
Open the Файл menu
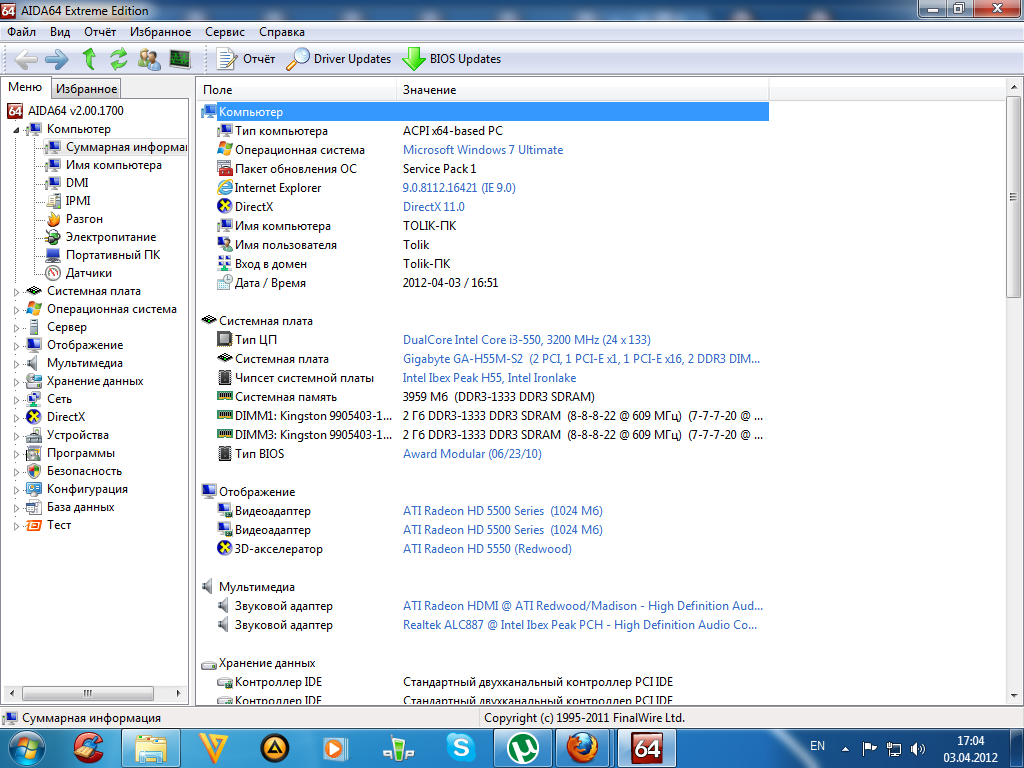coord(22,32)
